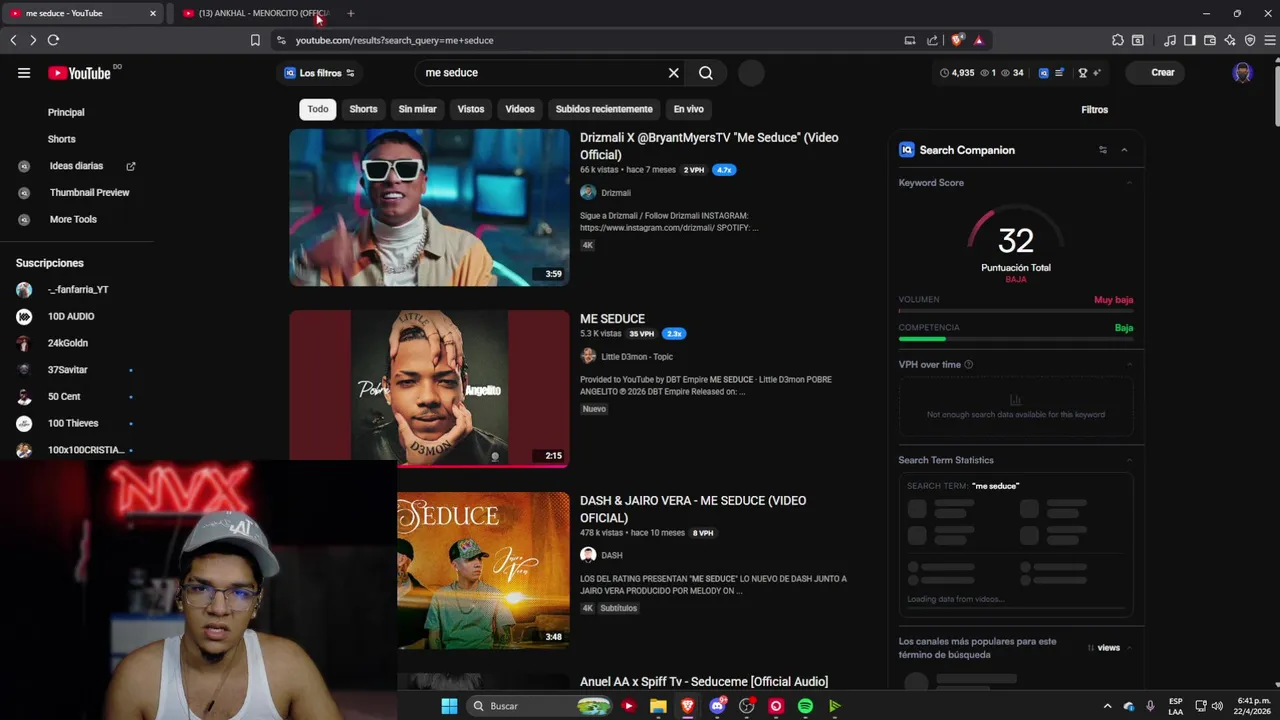The width and height of the screenshot is (1280, 720).
Task: Open Leo AI sparkle icon in toolbar
Action: click(x=1230, y=40)
